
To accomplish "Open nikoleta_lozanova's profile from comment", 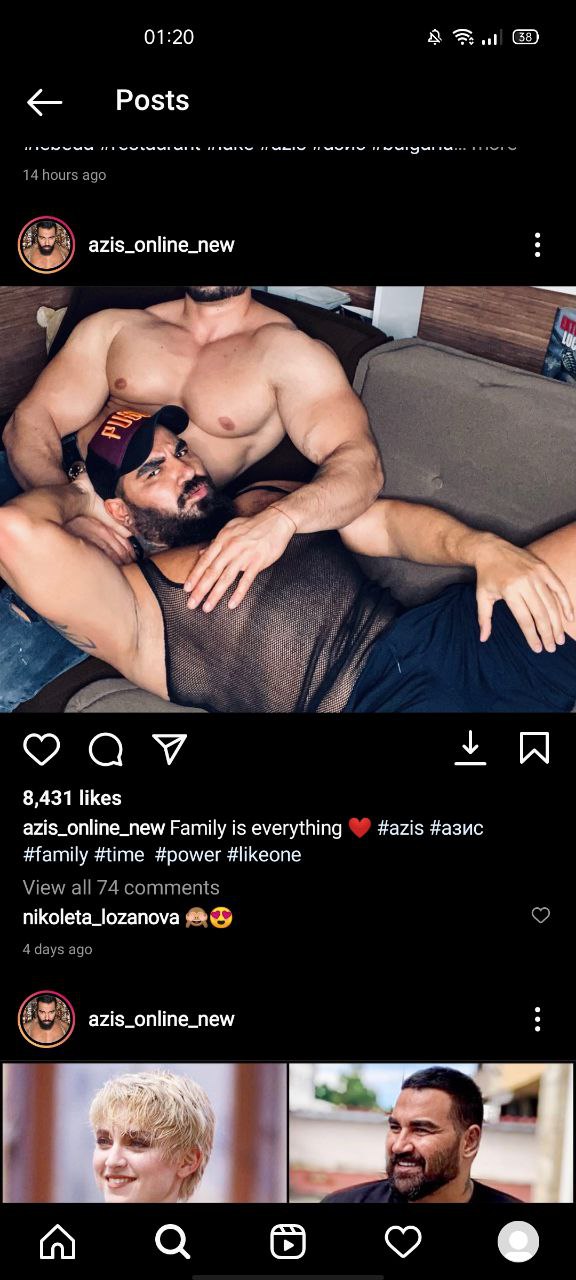I will click(x=101, y=917).
